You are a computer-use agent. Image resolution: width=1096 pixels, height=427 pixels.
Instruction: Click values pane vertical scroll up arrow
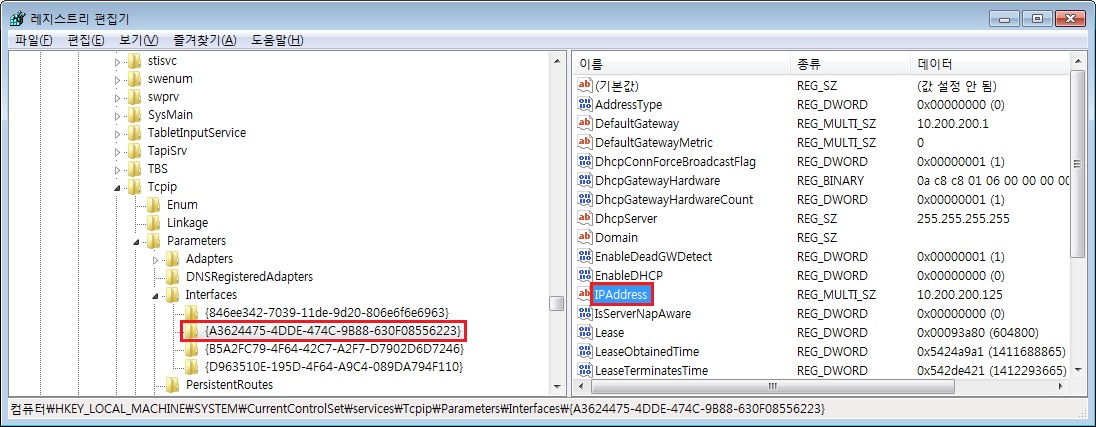coord(1076,63)
